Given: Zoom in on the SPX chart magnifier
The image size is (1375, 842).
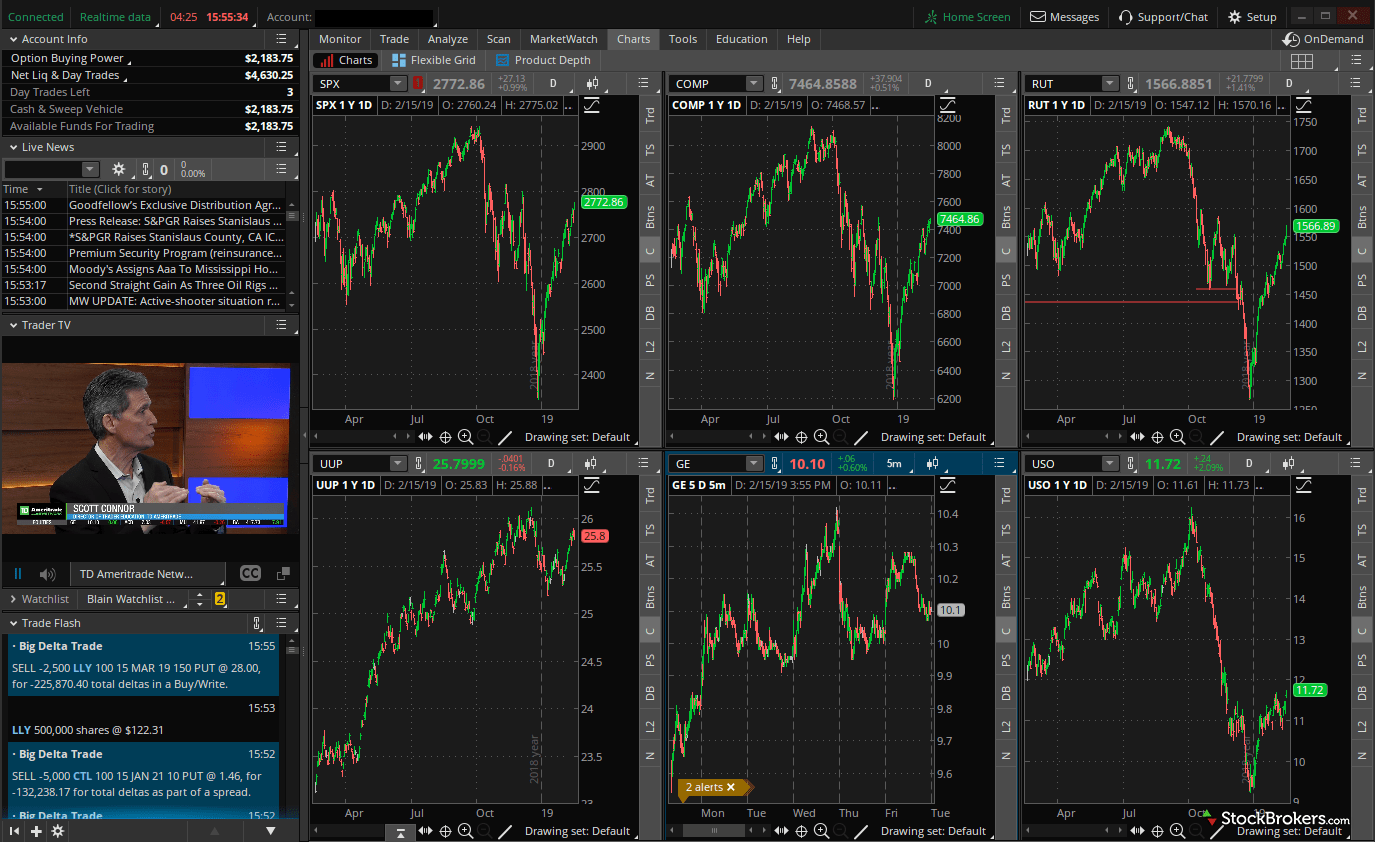Looking at the screenshot, I should 465,437.
